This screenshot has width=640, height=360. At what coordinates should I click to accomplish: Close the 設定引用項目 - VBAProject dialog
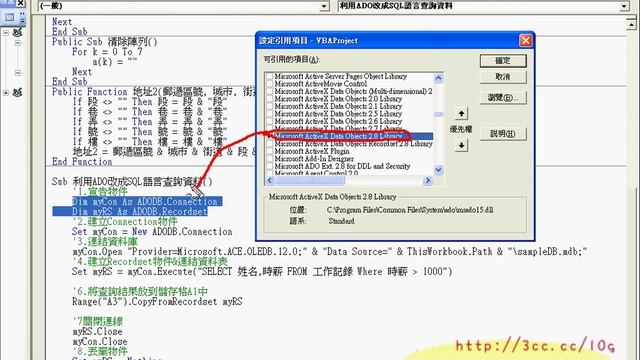coord(525,40)
